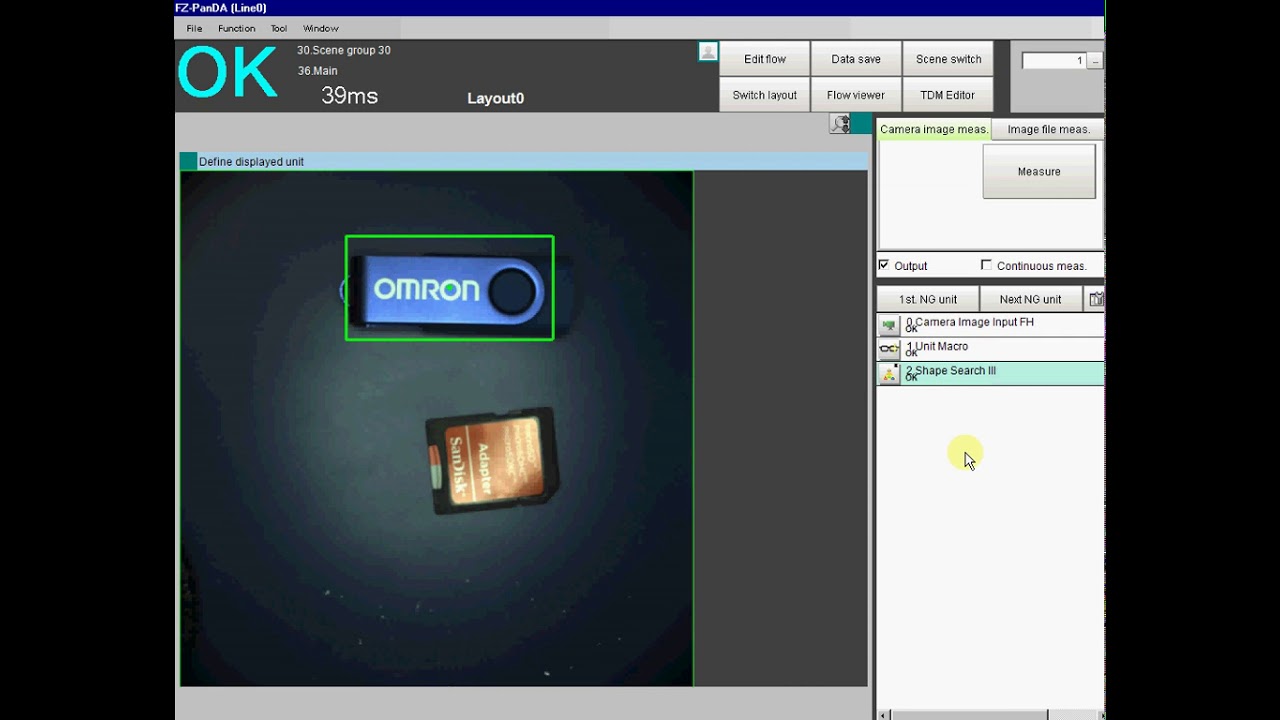This screenshot has width=1280, height=720.
Task: Click the user account icon
Action: tap(708, 52)
